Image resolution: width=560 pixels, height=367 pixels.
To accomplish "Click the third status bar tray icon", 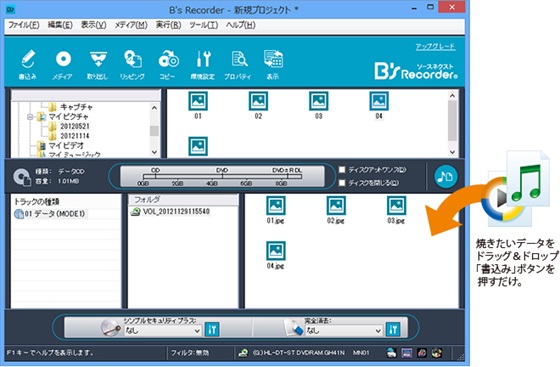I will [x=422, y=353].
